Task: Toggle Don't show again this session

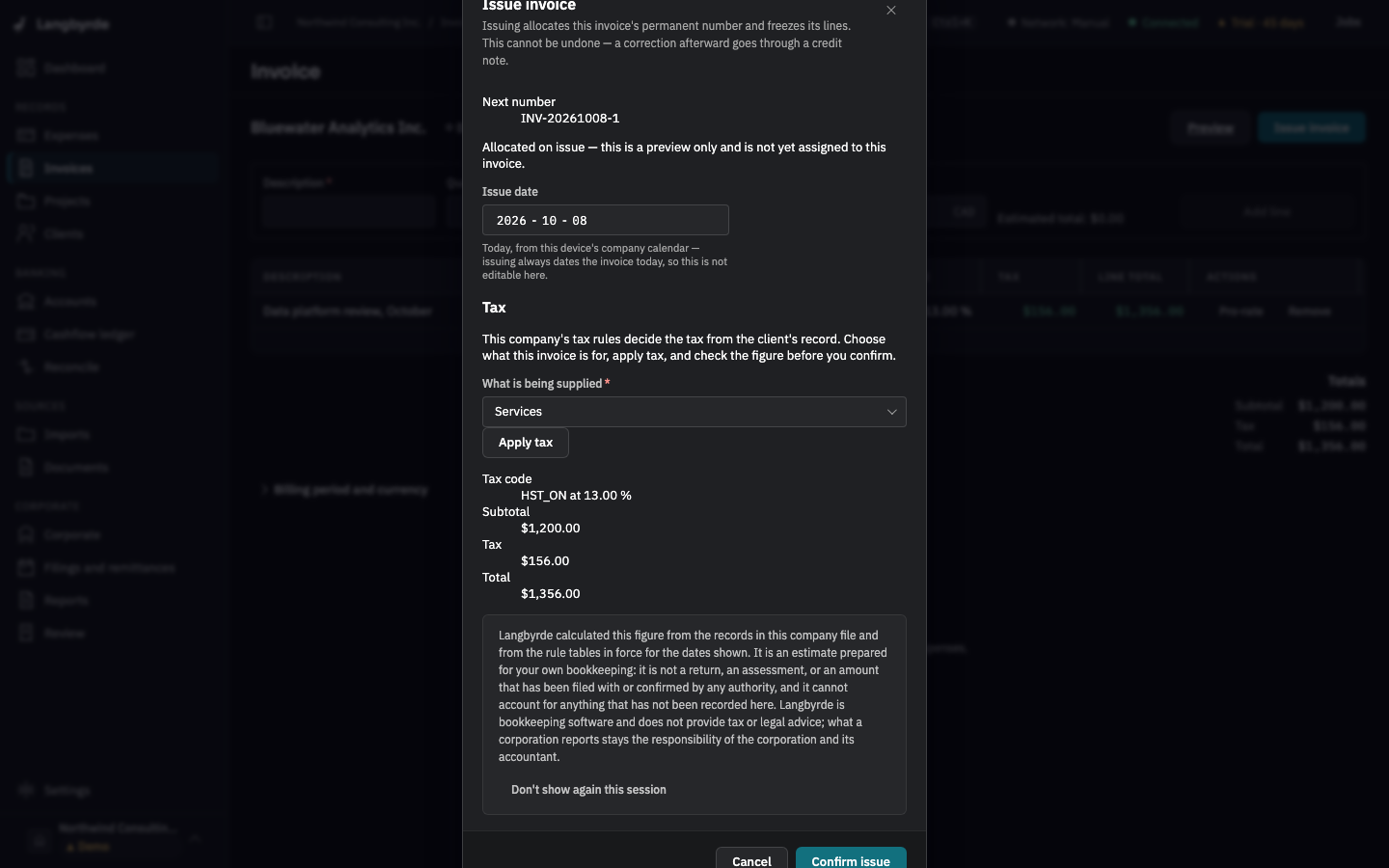Action: tap(588, 790)
